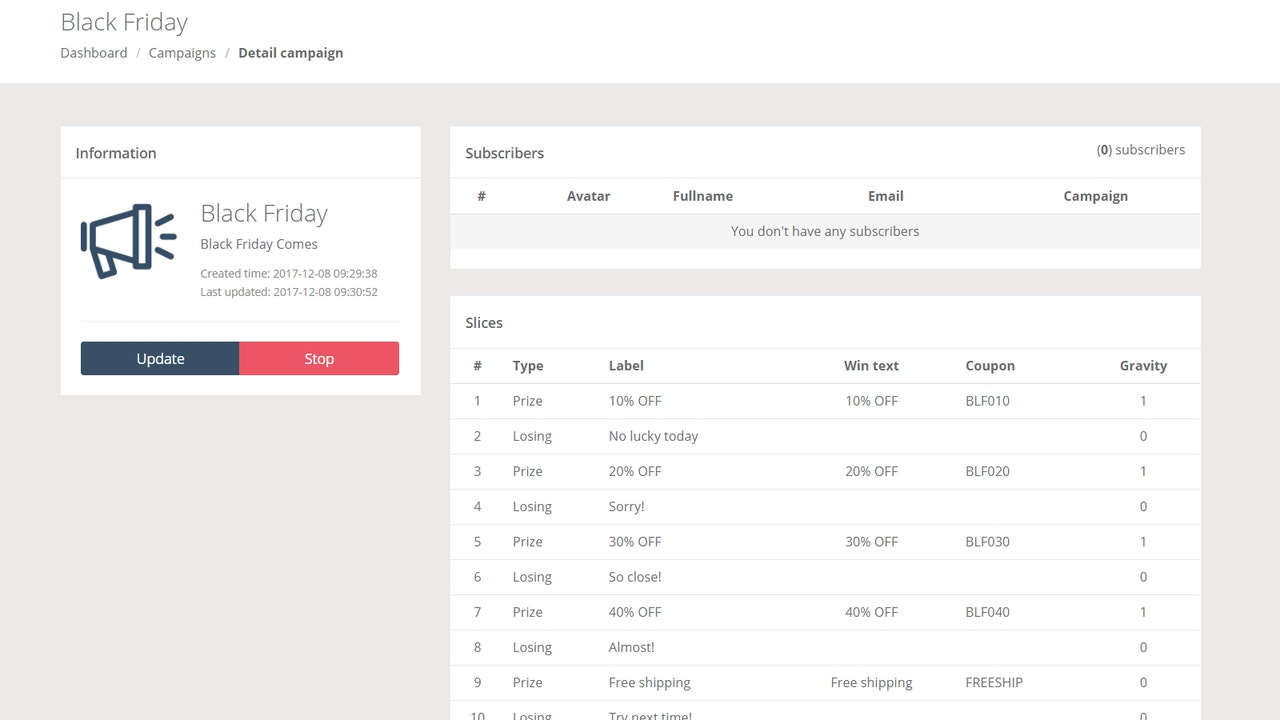This screenshot has height=720, width=1280.
Task: Click the (0) subscribers count
Action: click(1141, 150)
